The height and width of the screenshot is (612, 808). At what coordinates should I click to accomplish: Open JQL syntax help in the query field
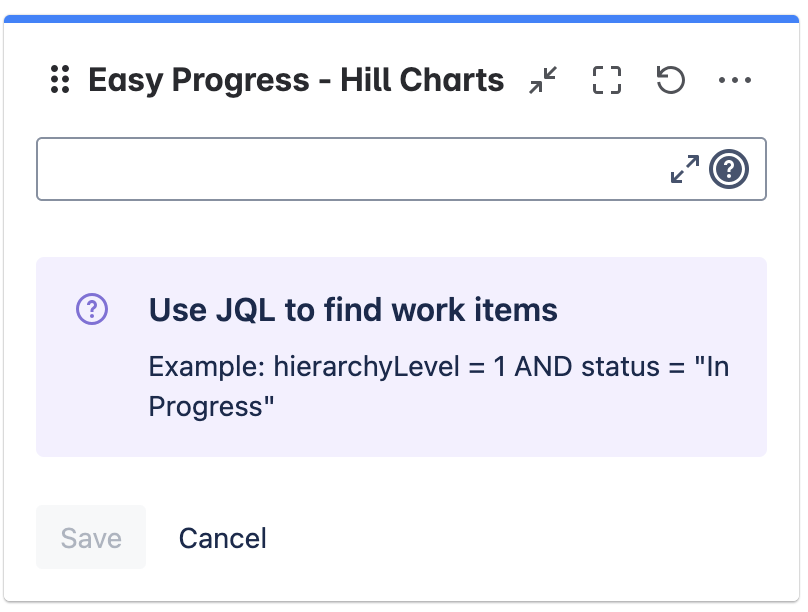point(729,169)
